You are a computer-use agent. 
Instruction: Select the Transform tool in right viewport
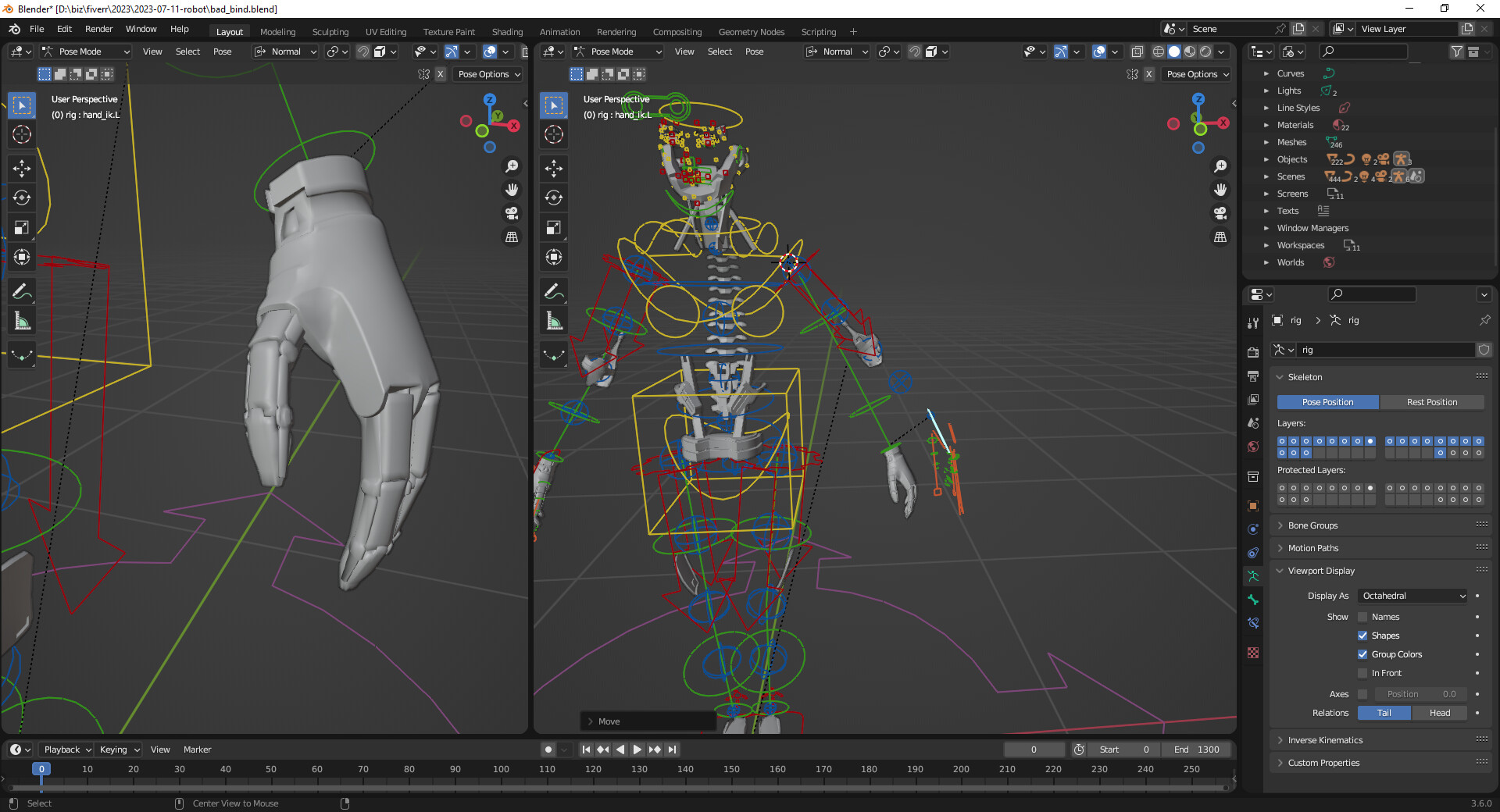coord(554,257)
